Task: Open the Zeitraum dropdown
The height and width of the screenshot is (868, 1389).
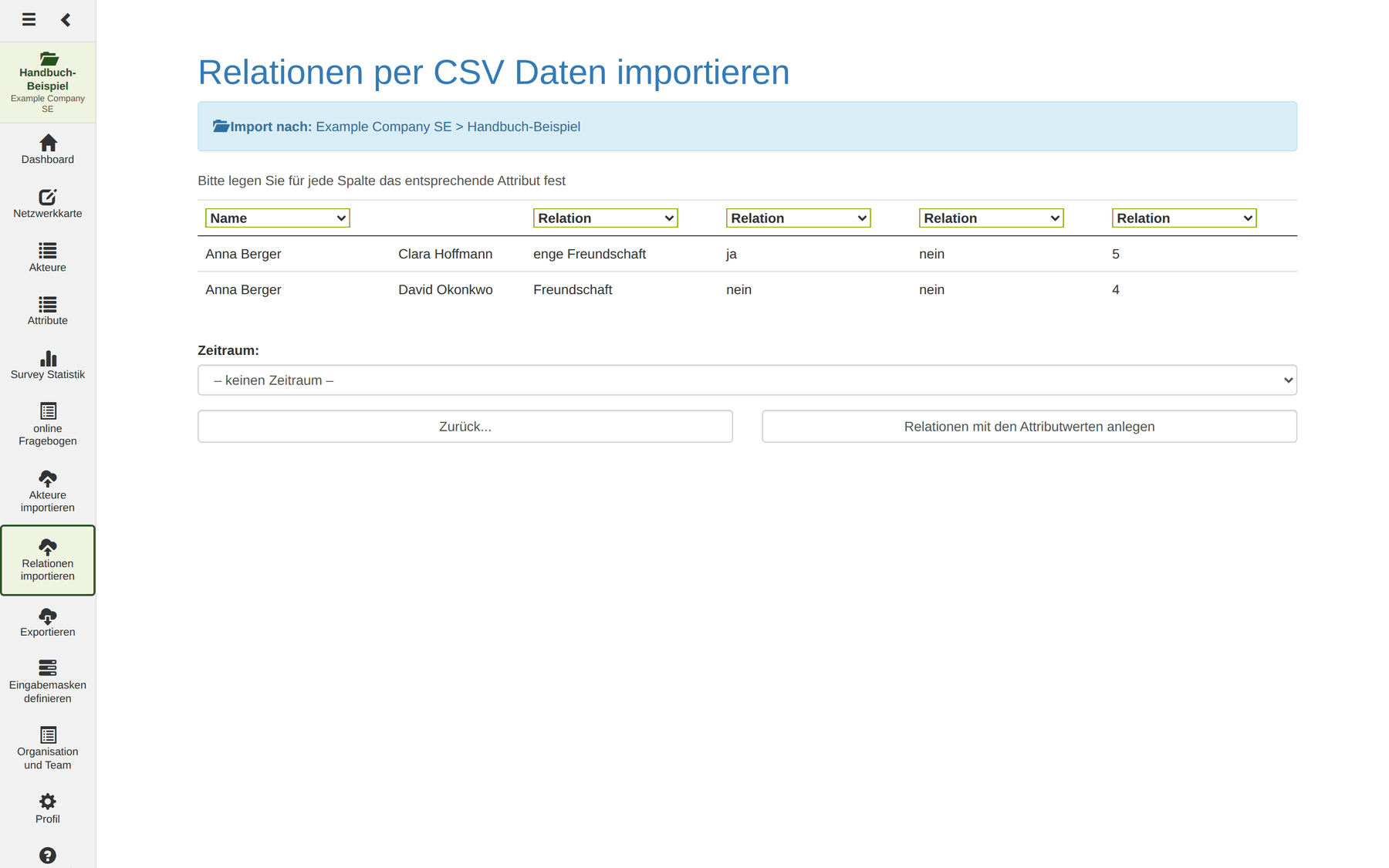Action: 747,380
